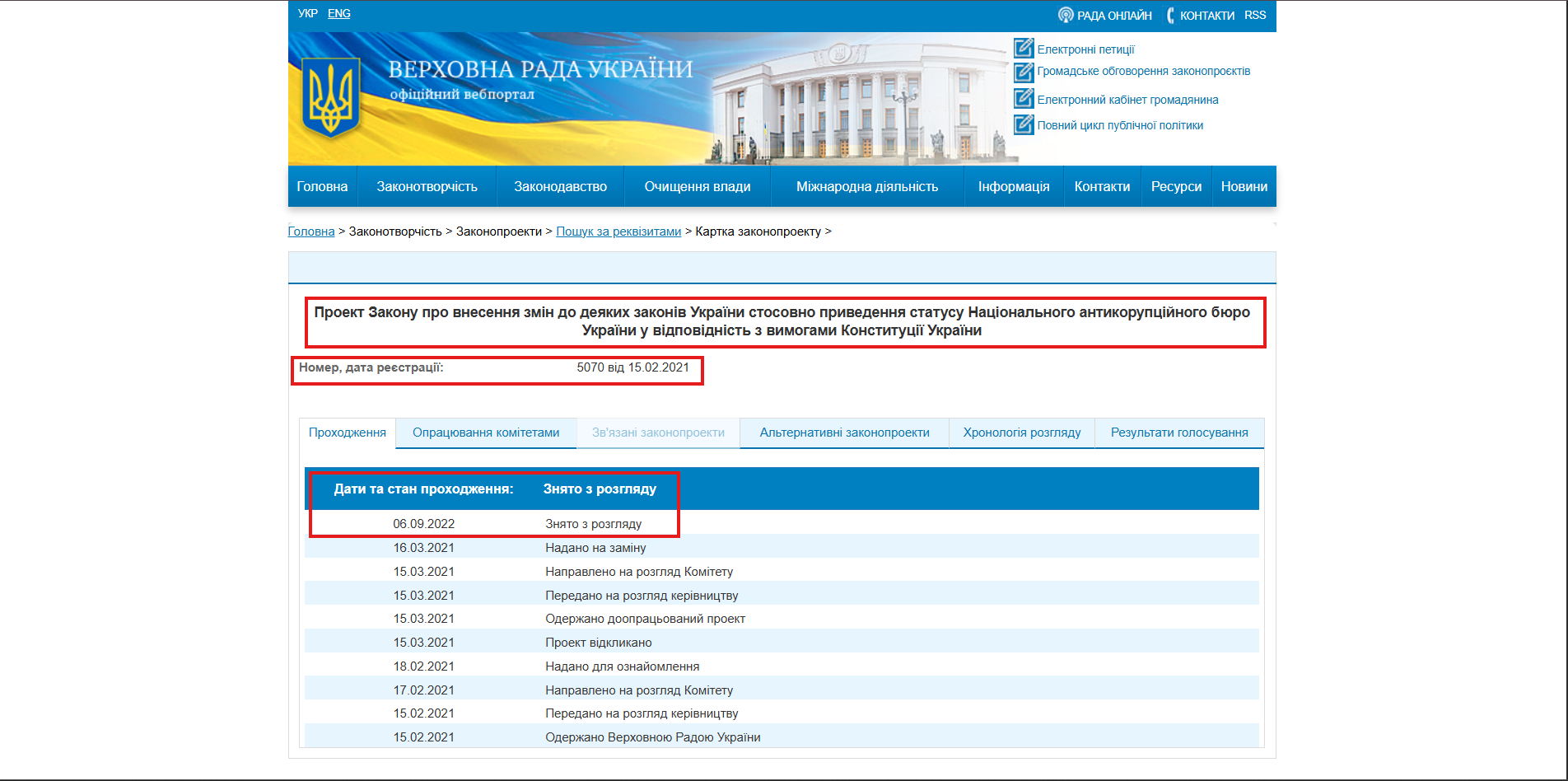Click the Пошук за реквізитами breadcrumb link
This screenshot has width=1568, height=781.
coord(618,231)
